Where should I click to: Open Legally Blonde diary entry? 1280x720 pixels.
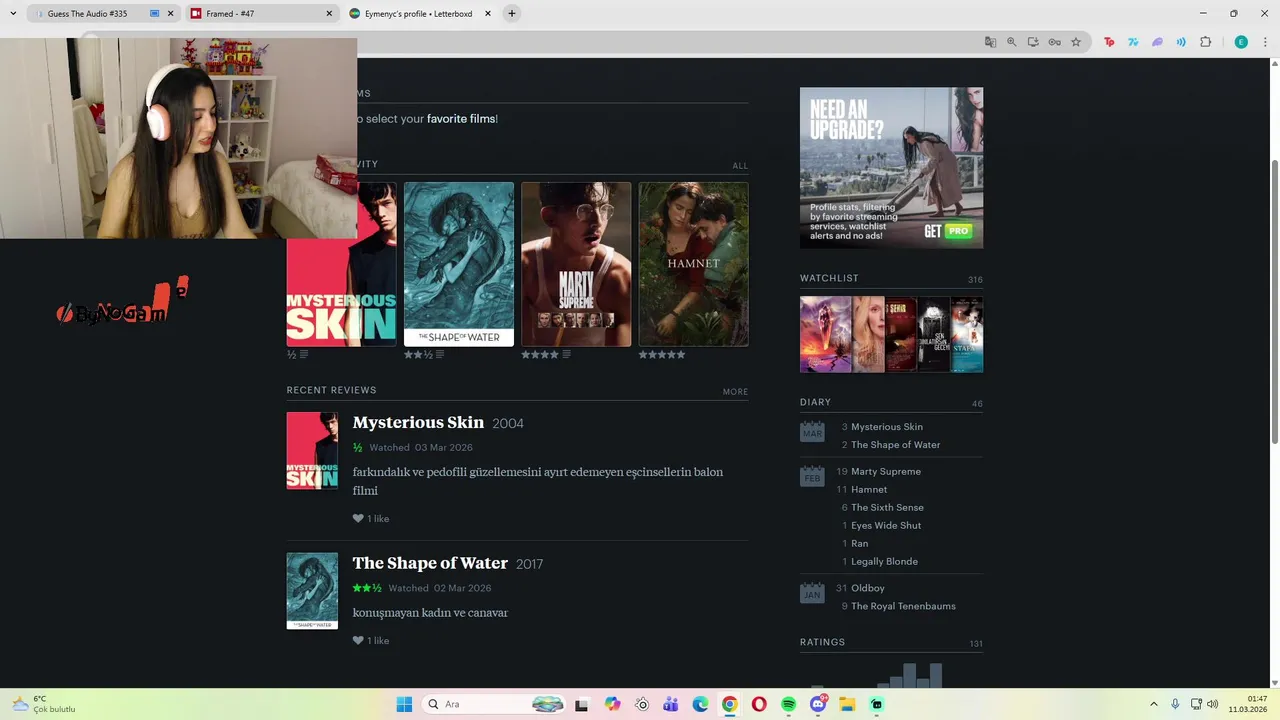[x=884, y=561]
